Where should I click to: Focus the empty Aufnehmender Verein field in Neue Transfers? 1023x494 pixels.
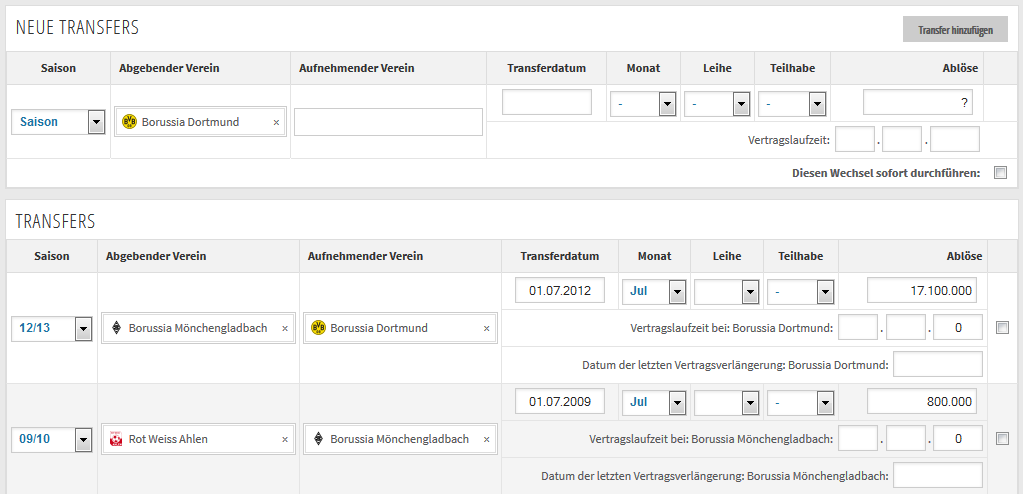point(388,122)
